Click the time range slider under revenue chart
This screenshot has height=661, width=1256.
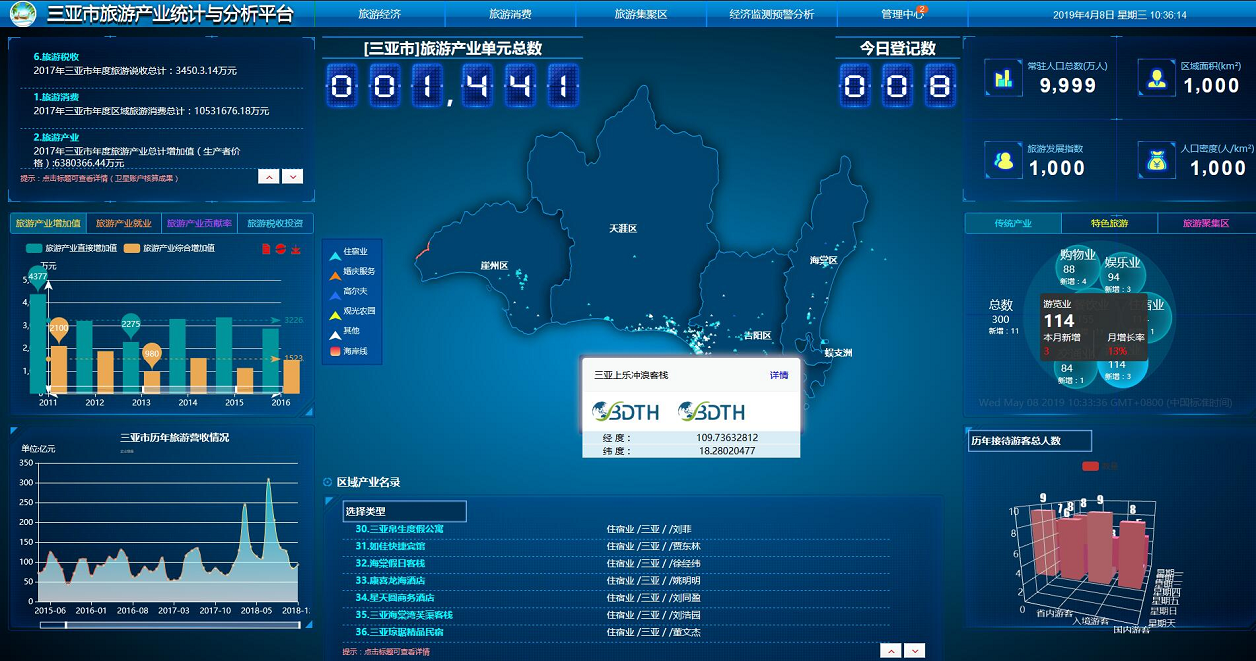coord(169,625)
